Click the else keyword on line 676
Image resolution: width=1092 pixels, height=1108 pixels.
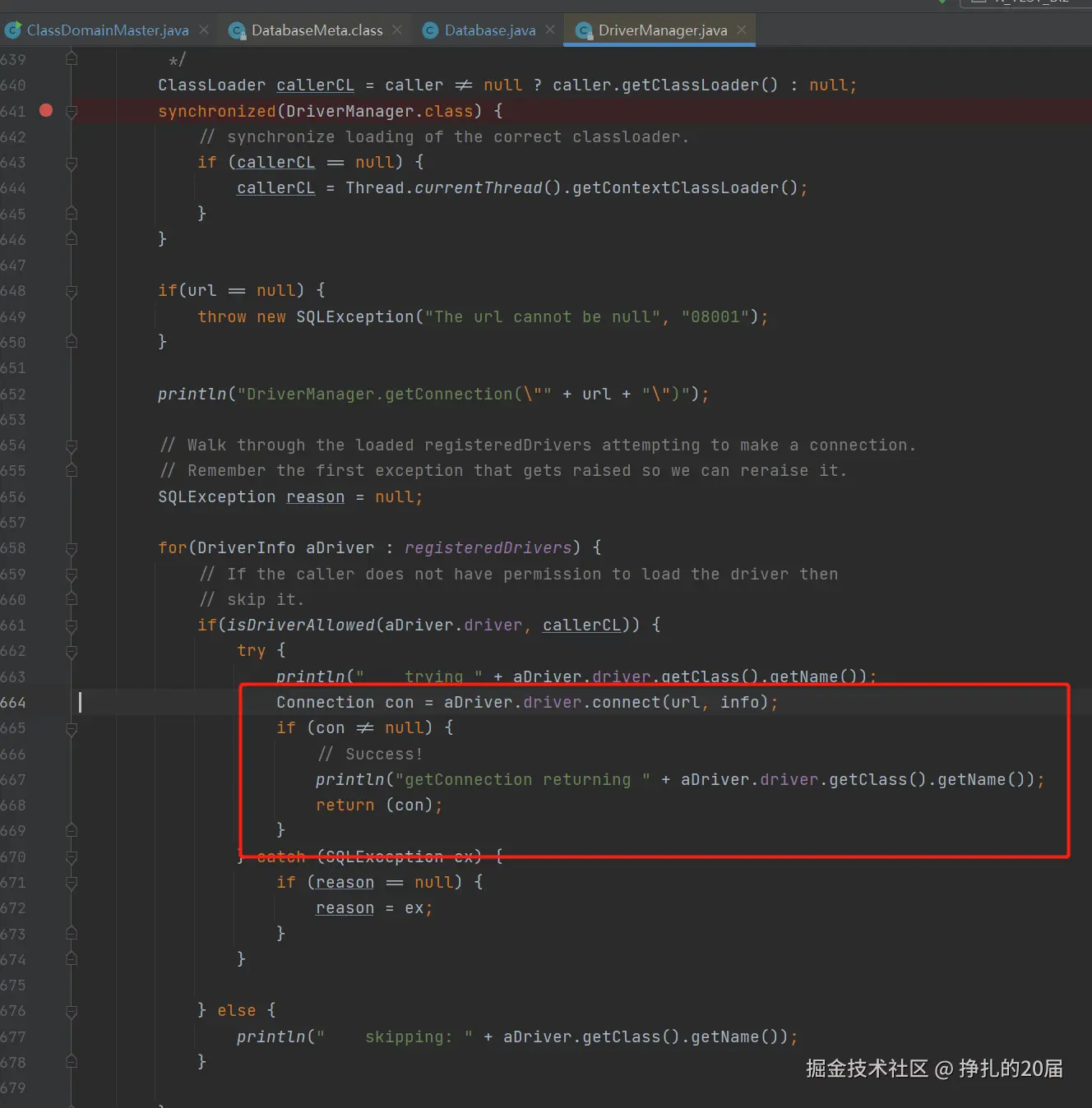click(x=236, y=1011)
